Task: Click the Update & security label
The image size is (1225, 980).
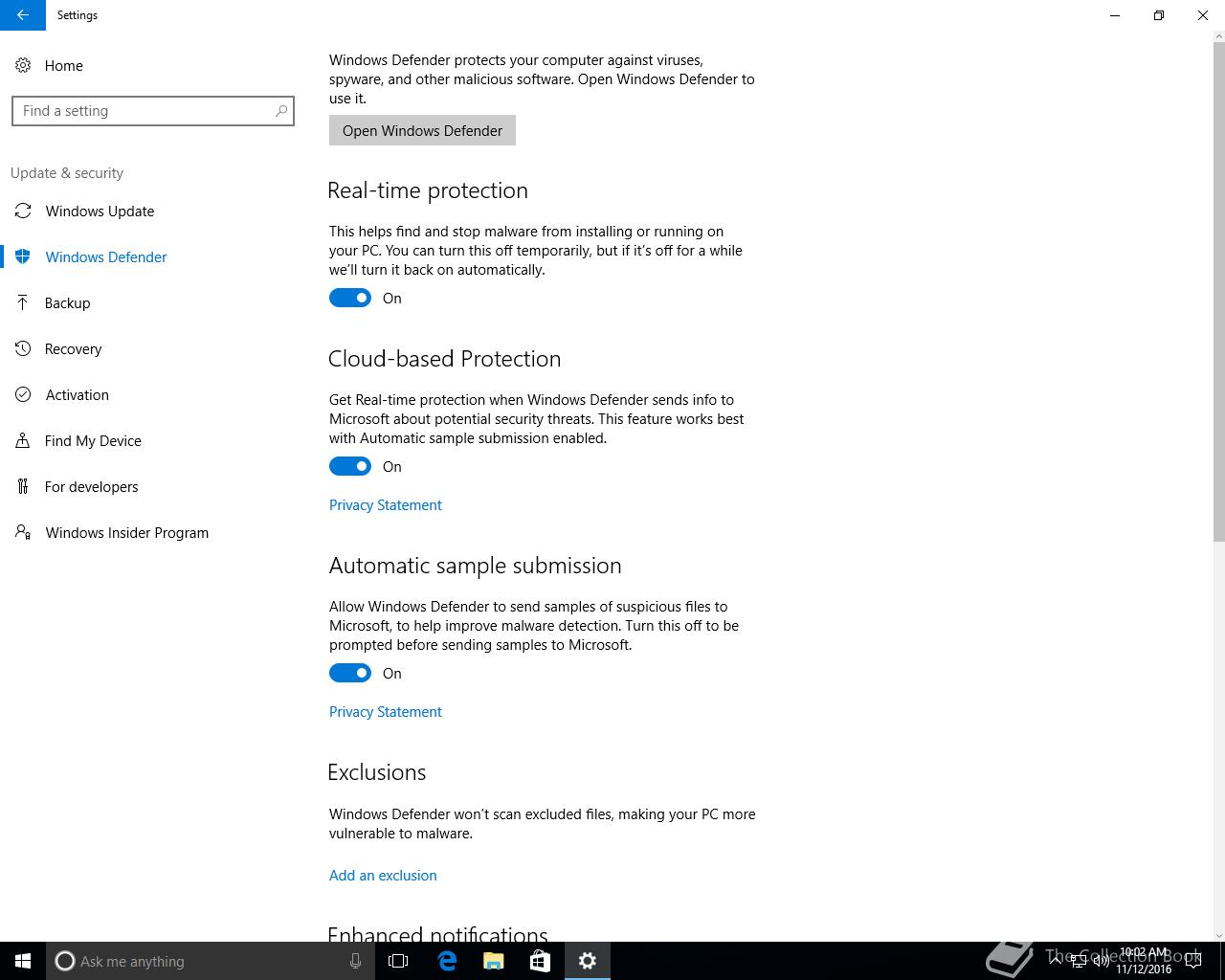Action: pyautogui.click(x=67, y=173)
